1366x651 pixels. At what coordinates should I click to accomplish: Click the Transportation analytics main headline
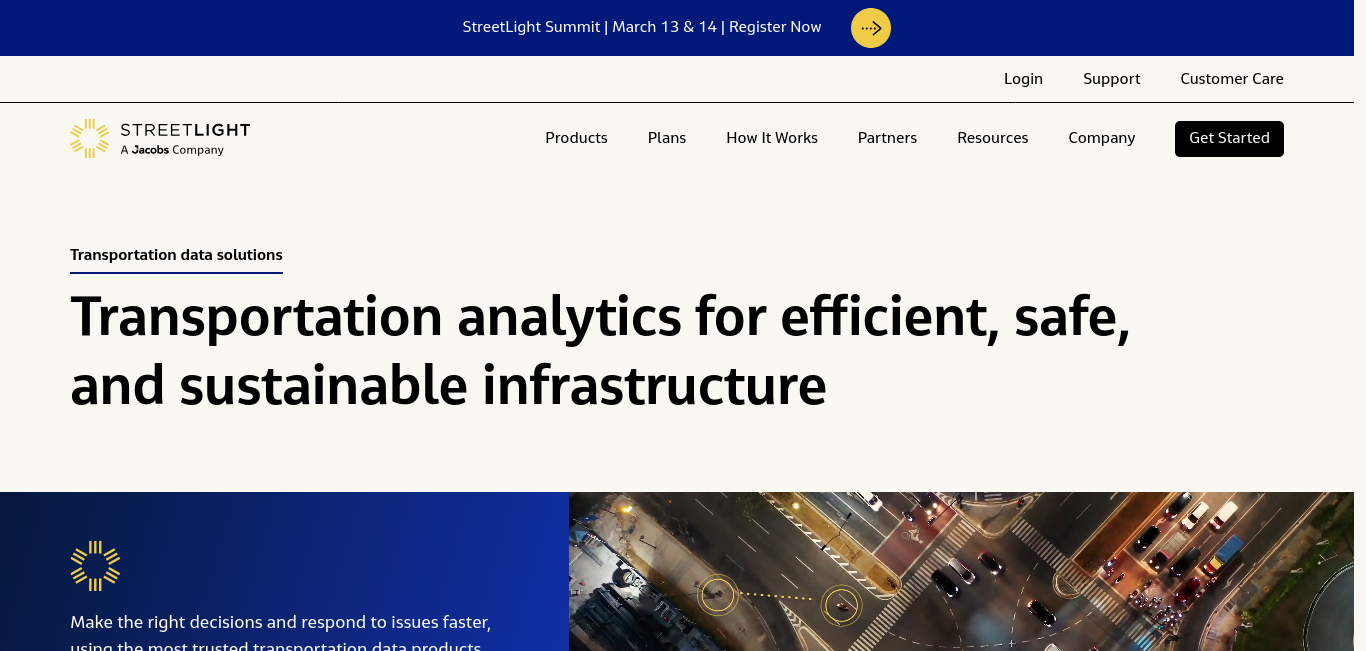pyautogui.click(x=600, y=350)
